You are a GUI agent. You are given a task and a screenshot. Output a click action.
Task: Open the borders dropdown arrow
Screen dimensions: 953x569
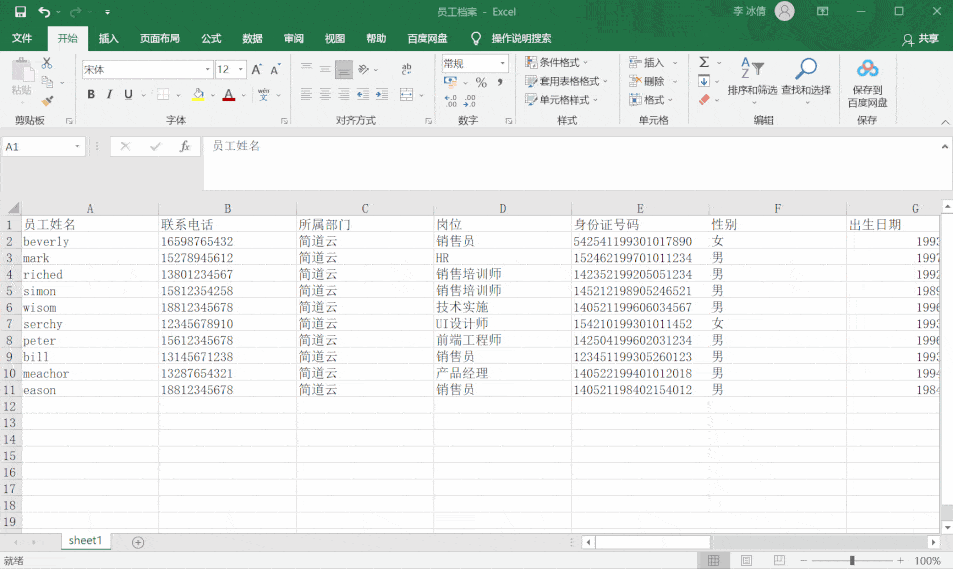click(178, 95)
